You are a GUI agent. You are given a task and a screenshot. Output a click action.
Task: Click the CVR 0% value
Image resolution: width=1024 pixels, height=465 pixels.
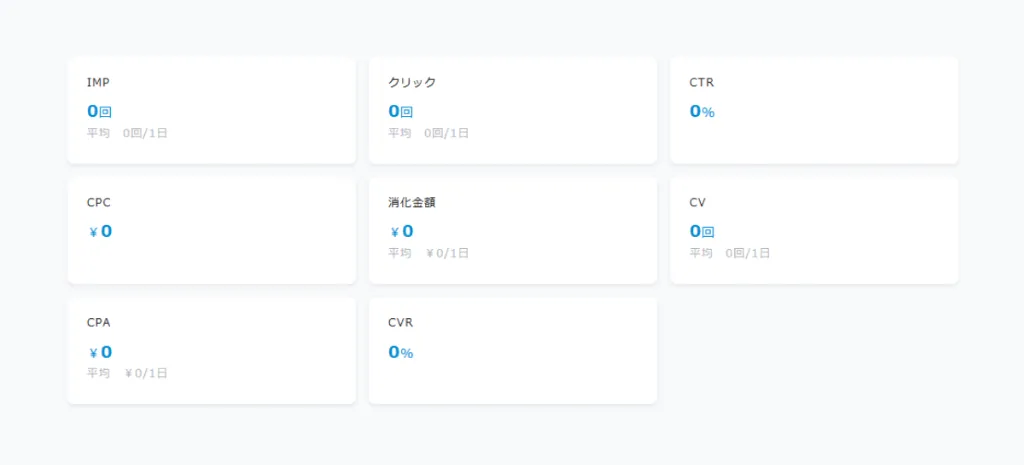point(400,352)
